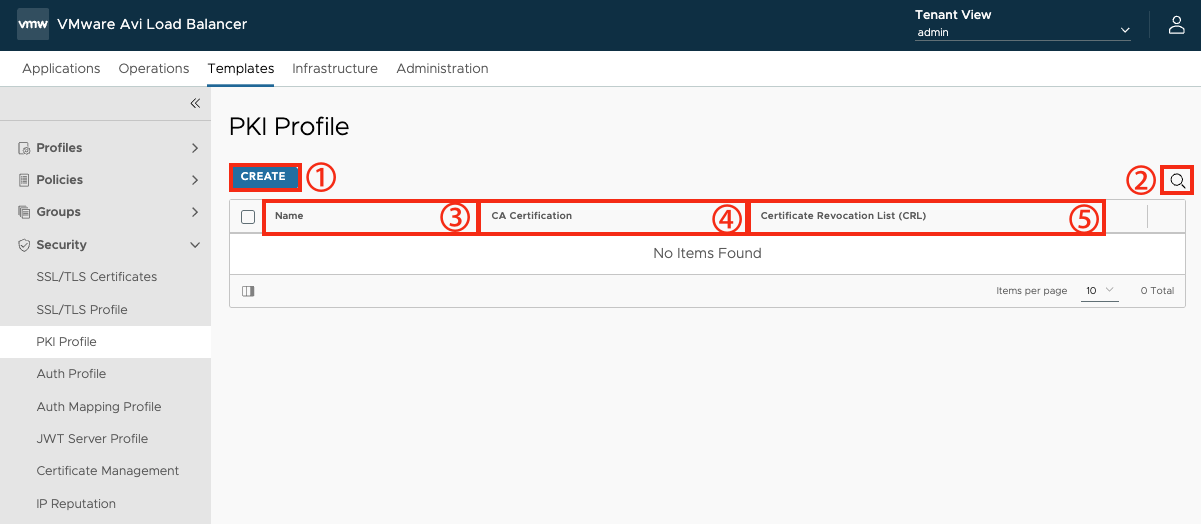Click the Profiles label in sidebar
Screen dimensions: 1201x524
(x=59, y=148)
